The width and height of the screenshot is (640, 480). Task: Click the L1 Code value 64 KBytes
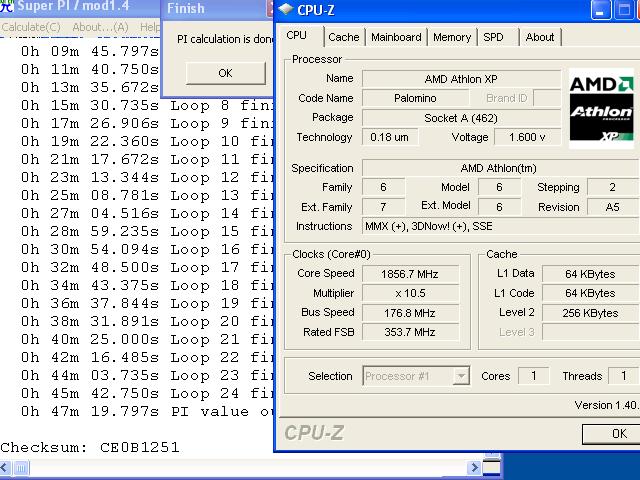[x=590, y=293]
